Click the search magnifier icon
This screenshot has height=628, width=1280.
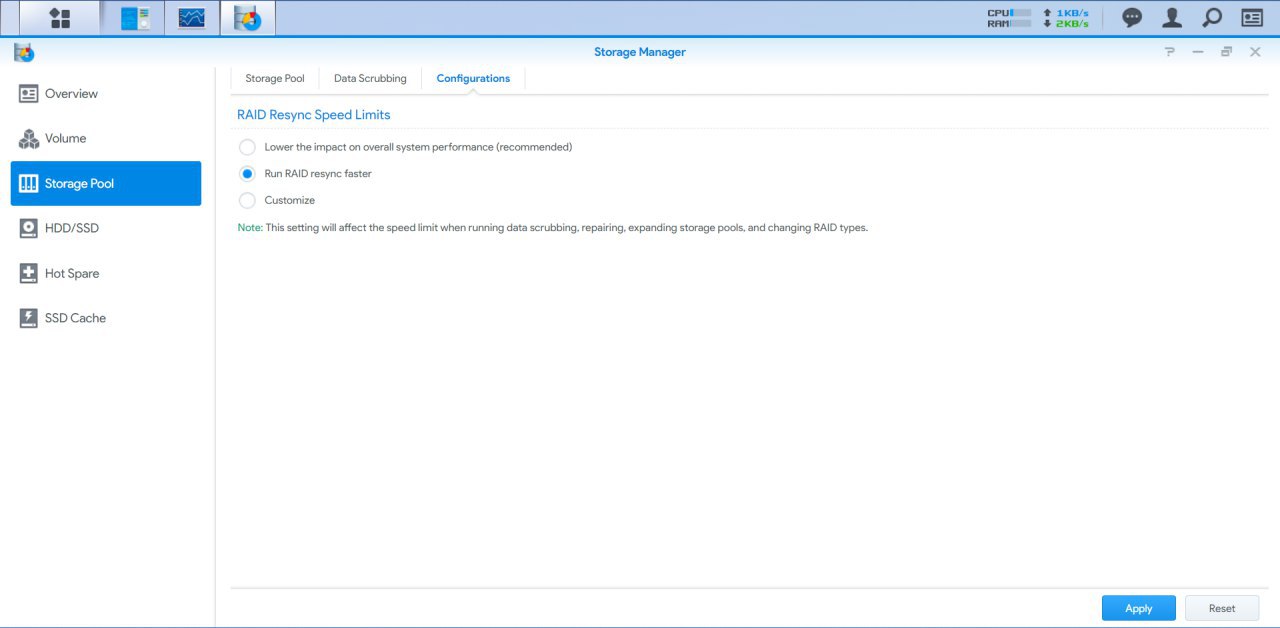(x=1211, y=18)
